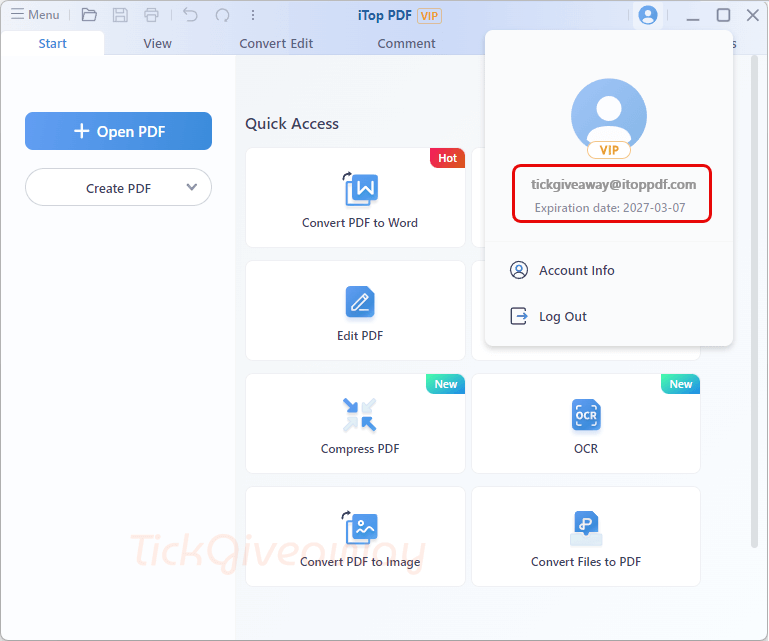
Task: Click the New badge on Compress PDF card
Action: coord(446,384)
